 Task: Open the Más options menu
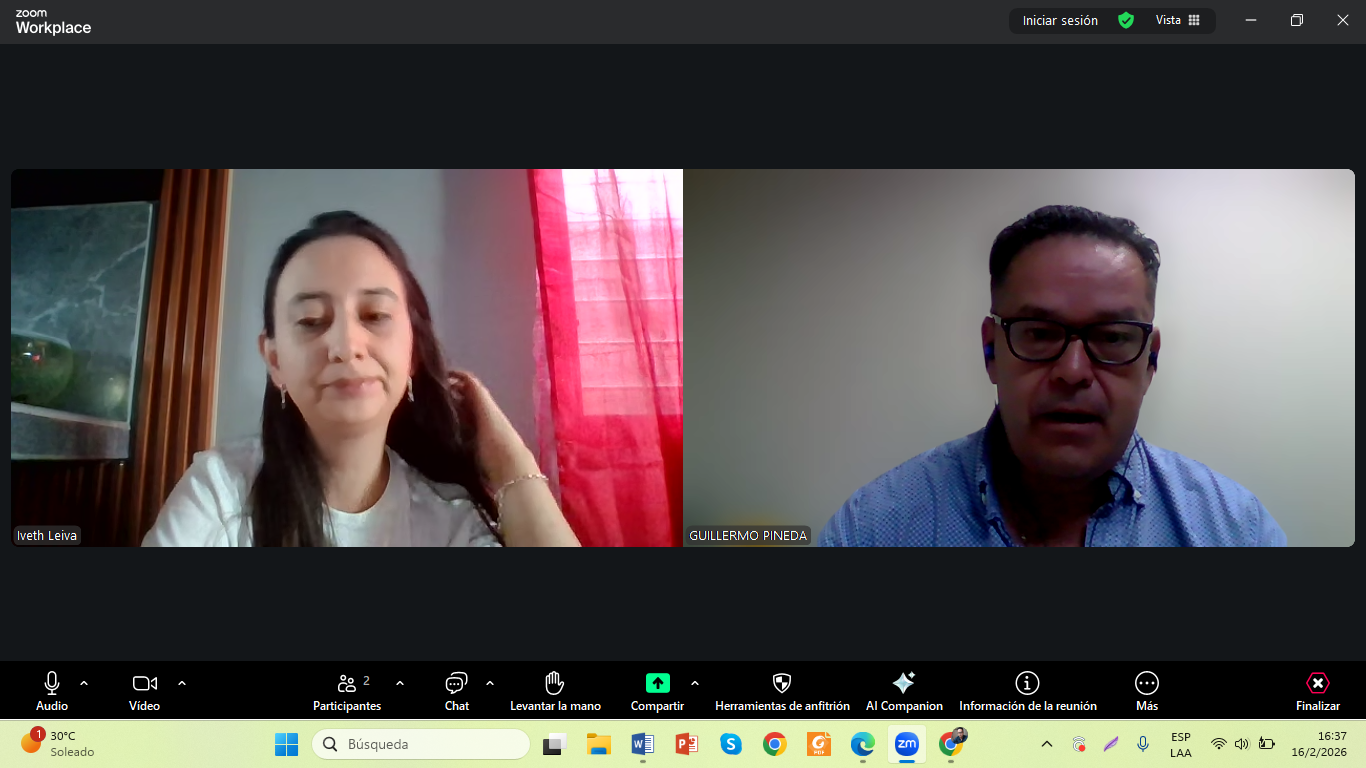[1146, 690]
